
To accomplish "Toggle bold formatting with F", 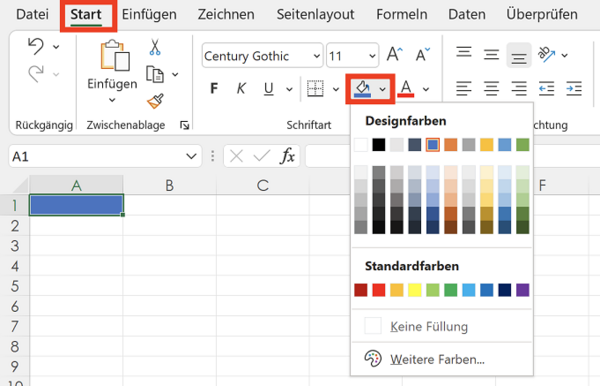I will 214,89.
